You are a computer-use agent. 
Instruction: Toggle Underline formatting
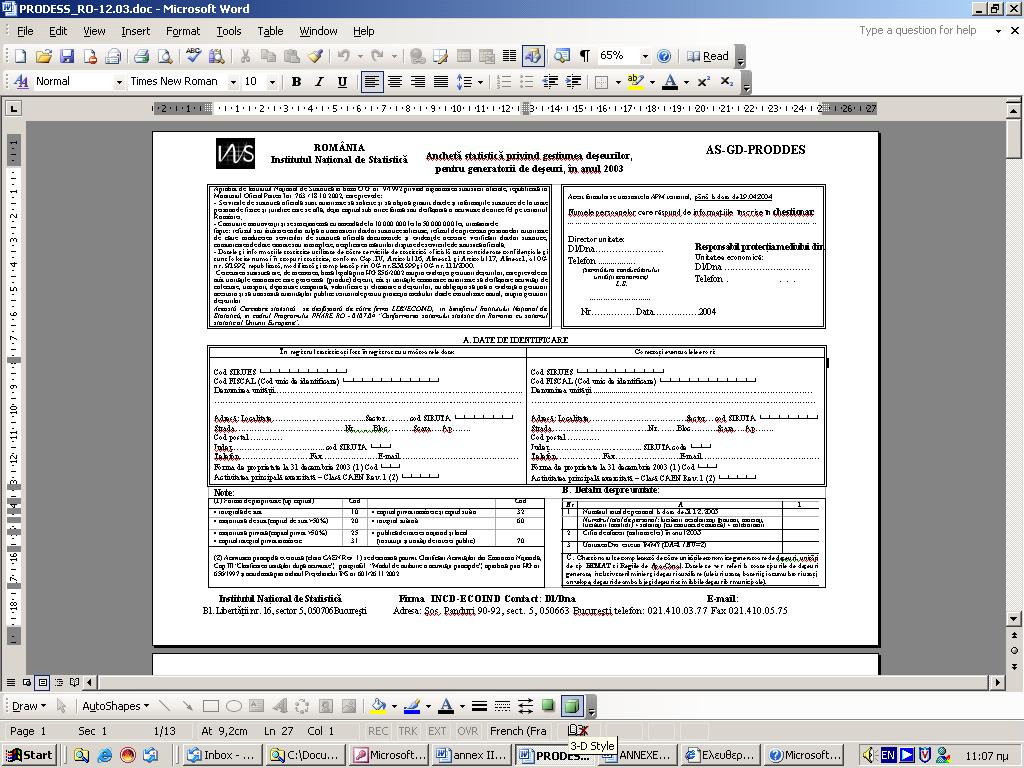[x=342, y=82]
